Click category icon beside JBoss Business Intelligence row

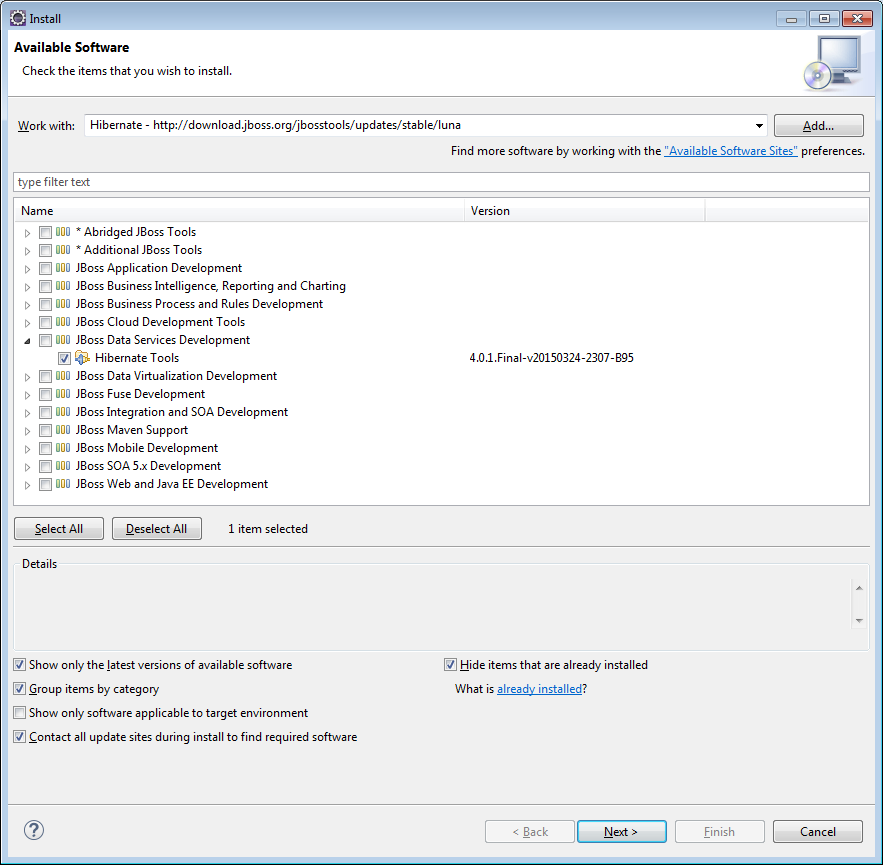63,286
